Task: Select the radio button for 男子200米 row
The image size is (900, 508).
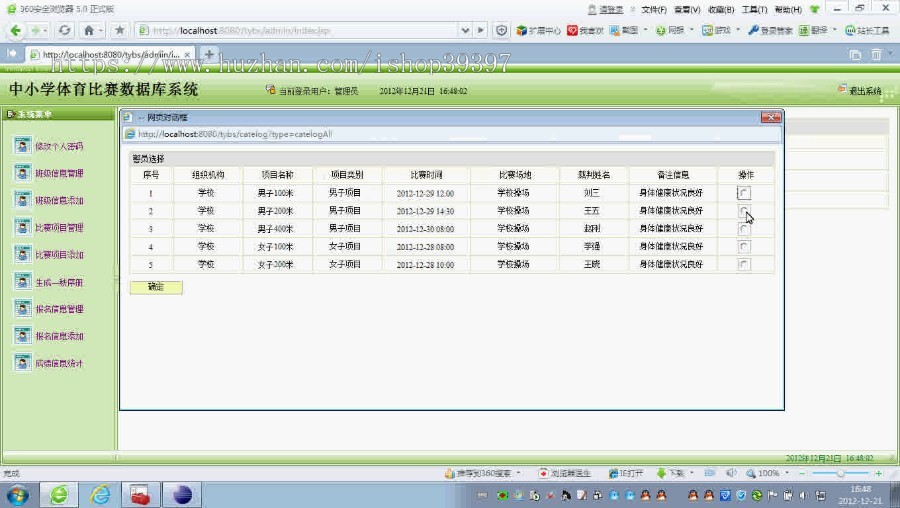Action: click(744, 211)
